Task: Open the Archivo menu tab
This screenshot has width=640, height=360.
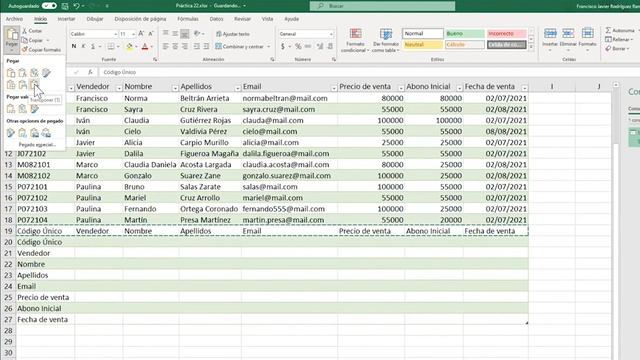Action: click(x=14, y=19)
